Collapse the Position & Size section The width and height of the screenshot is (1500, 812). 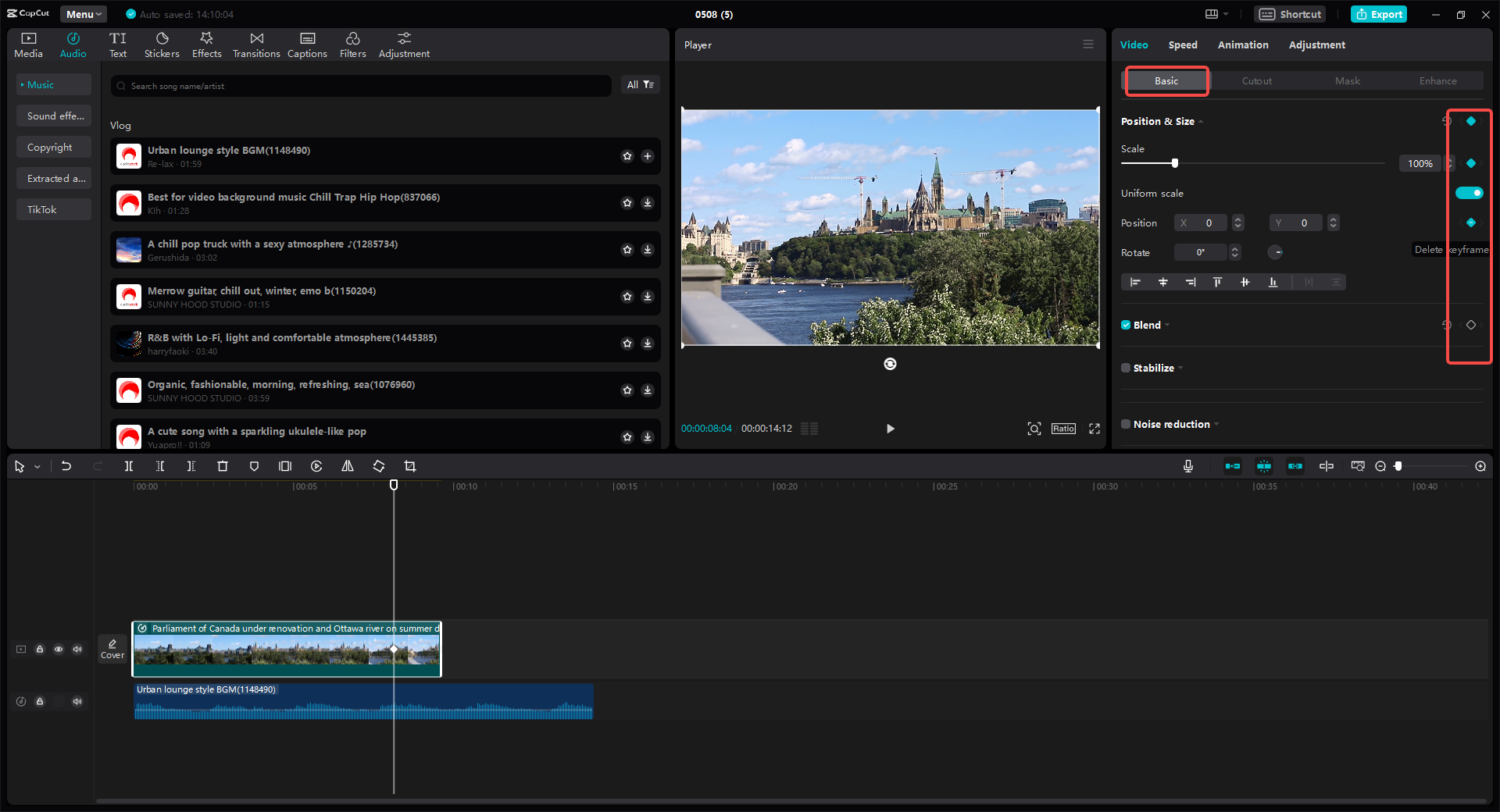[1200, 122]
